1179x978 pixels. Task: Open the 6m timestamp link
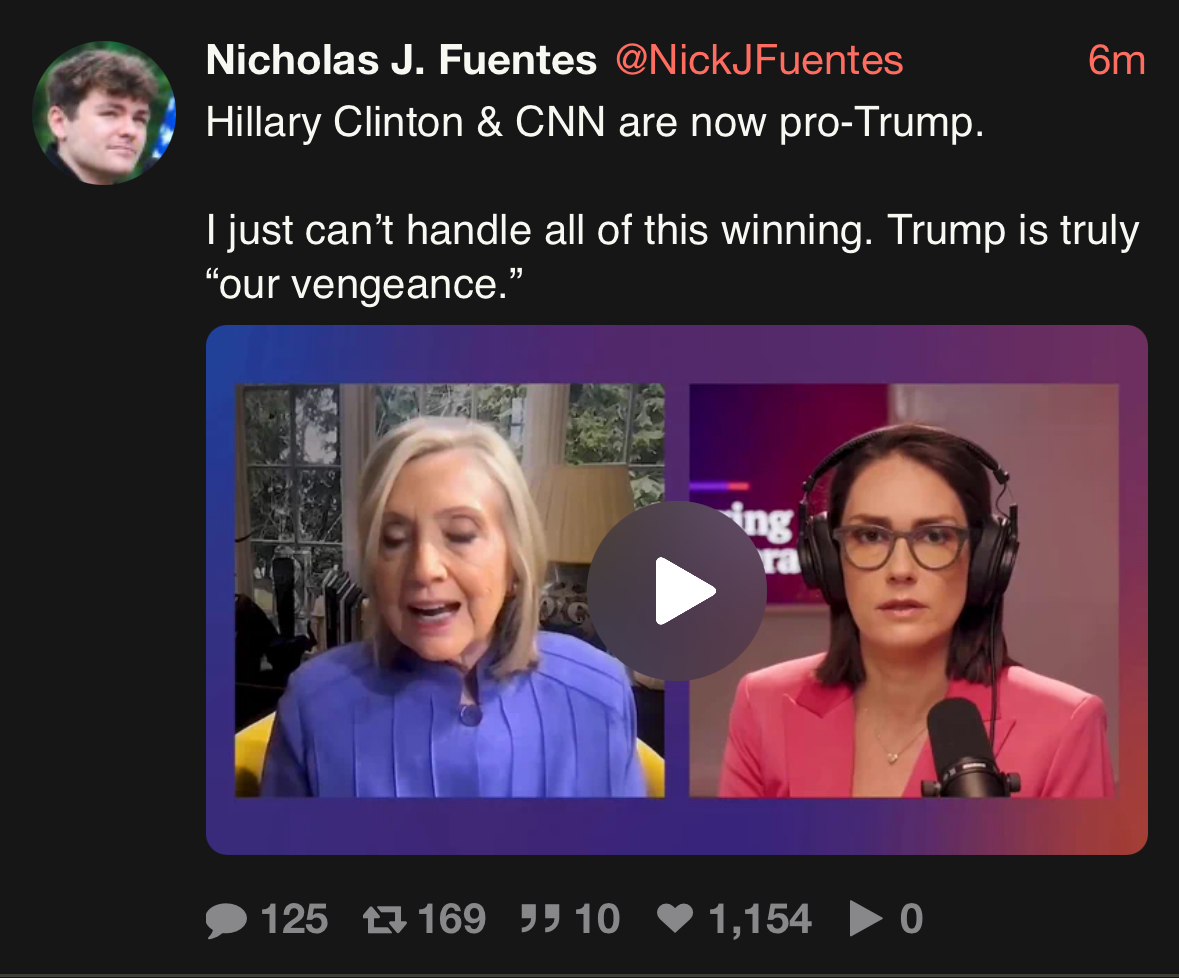(1117, 60)
